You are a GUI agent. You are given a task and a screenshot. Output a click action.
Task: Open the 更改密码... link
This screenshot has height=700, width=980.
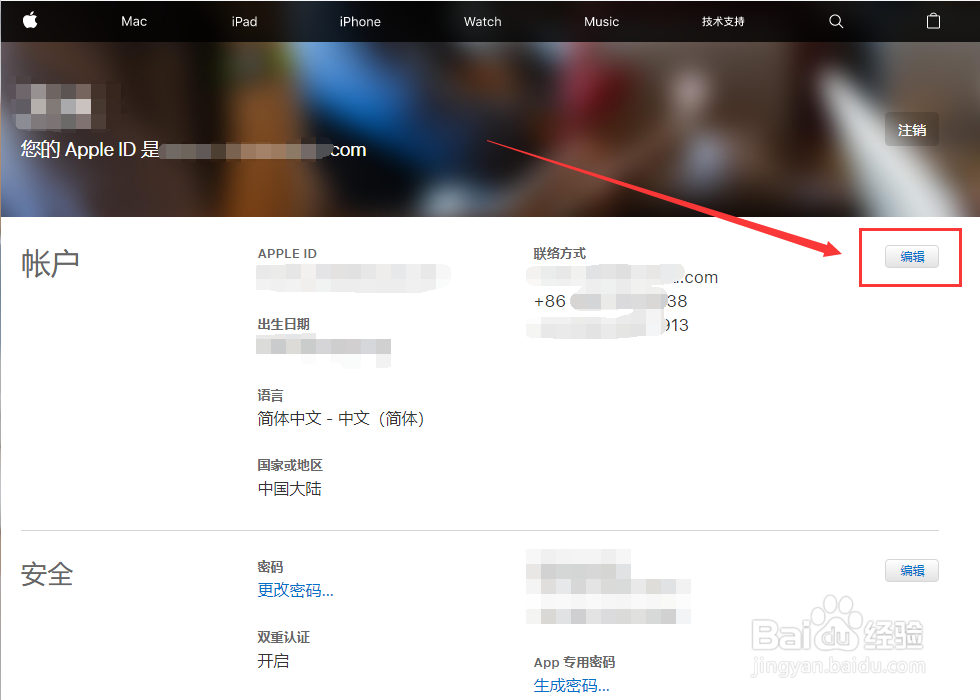295,590
